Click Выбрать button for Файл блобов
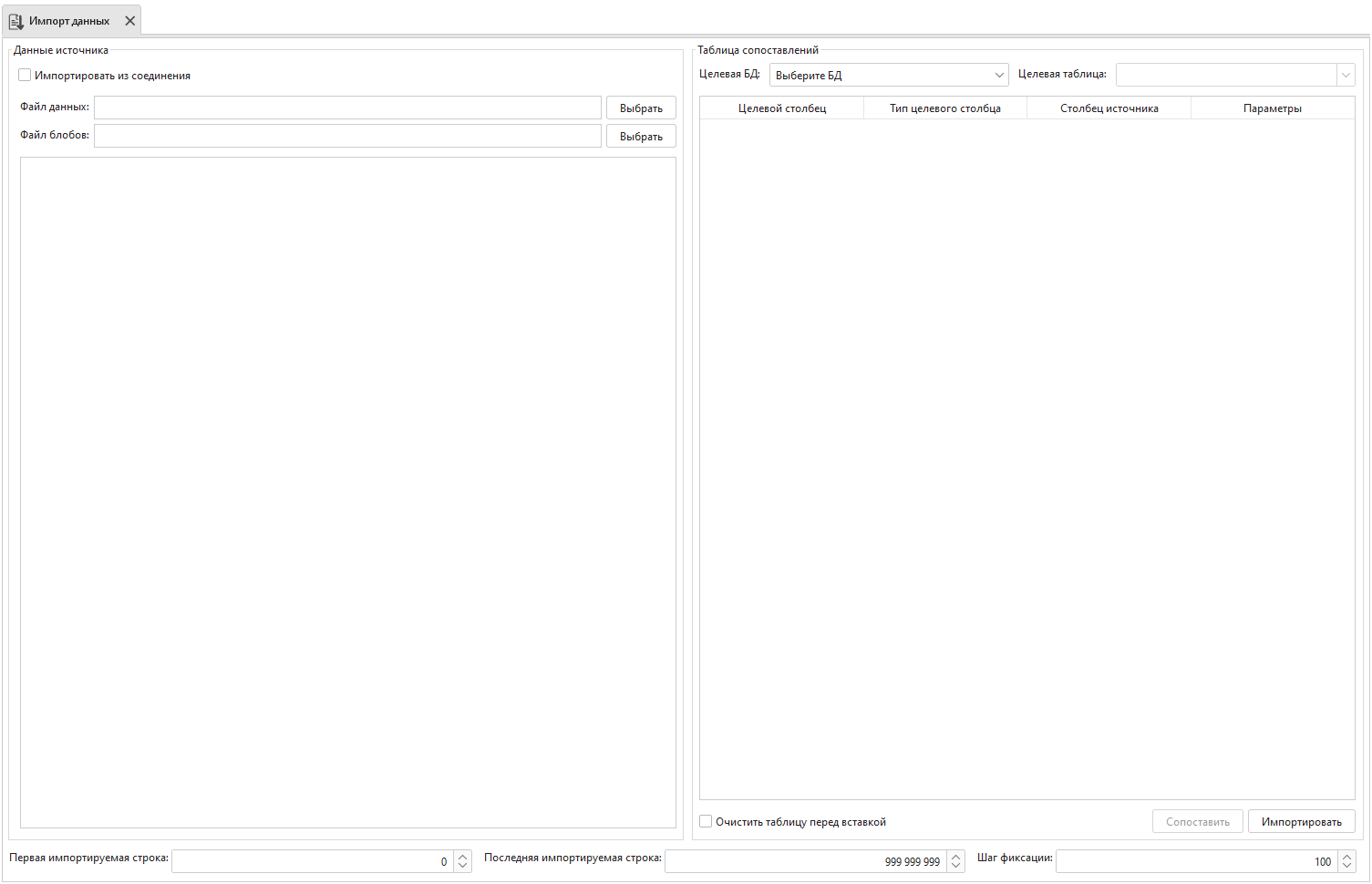This screenshot has width=1372, height=884. pyautogui.click(x=641, y=136)
